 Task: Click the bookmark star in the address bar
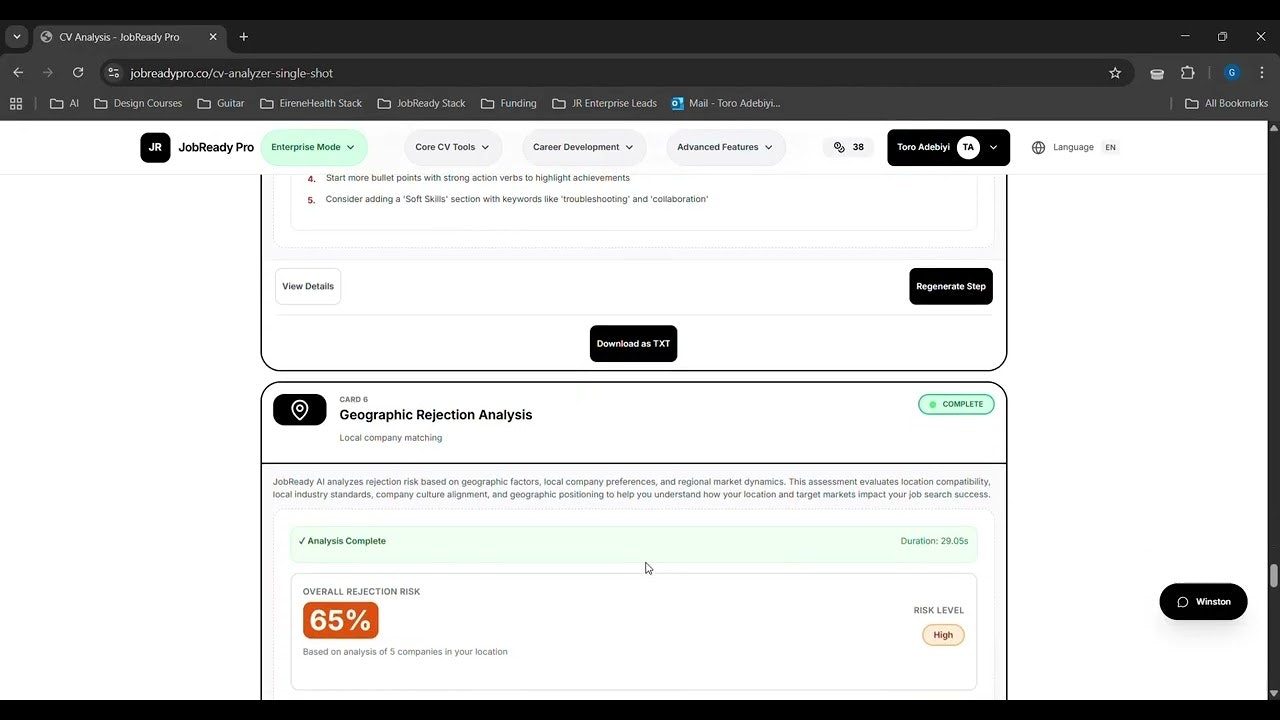tap(1115, 72)
